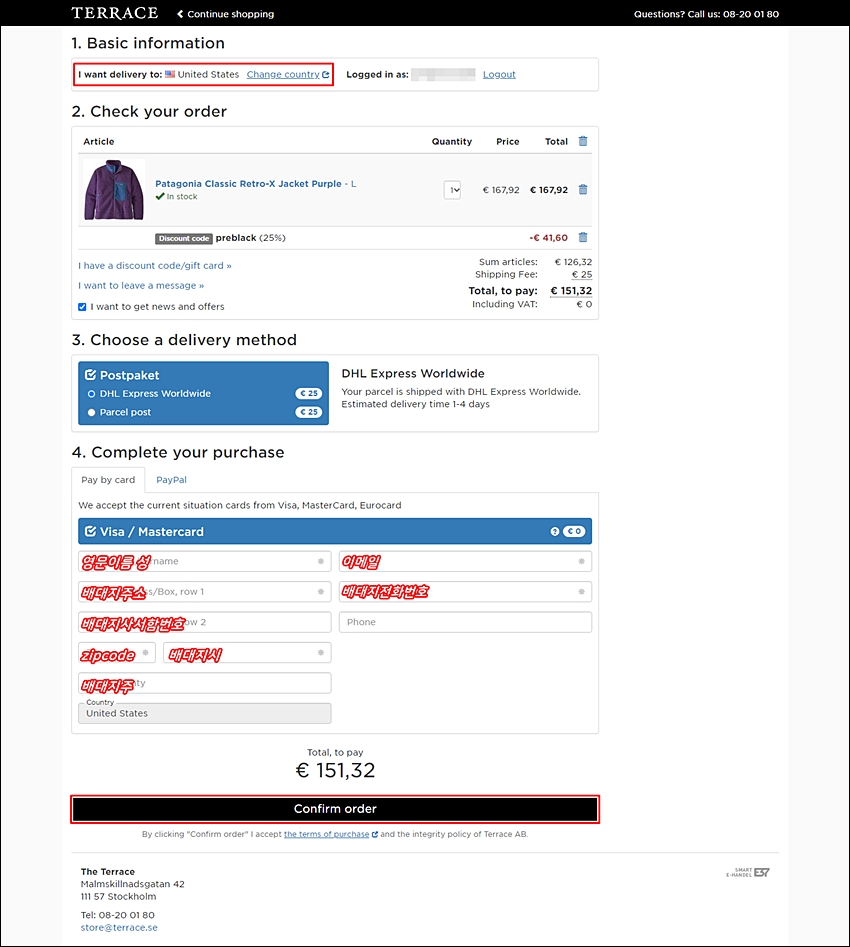Select the DHL Express Worldwide radio button
Viewport: 850px width, 947px height.
coord(91,394)
